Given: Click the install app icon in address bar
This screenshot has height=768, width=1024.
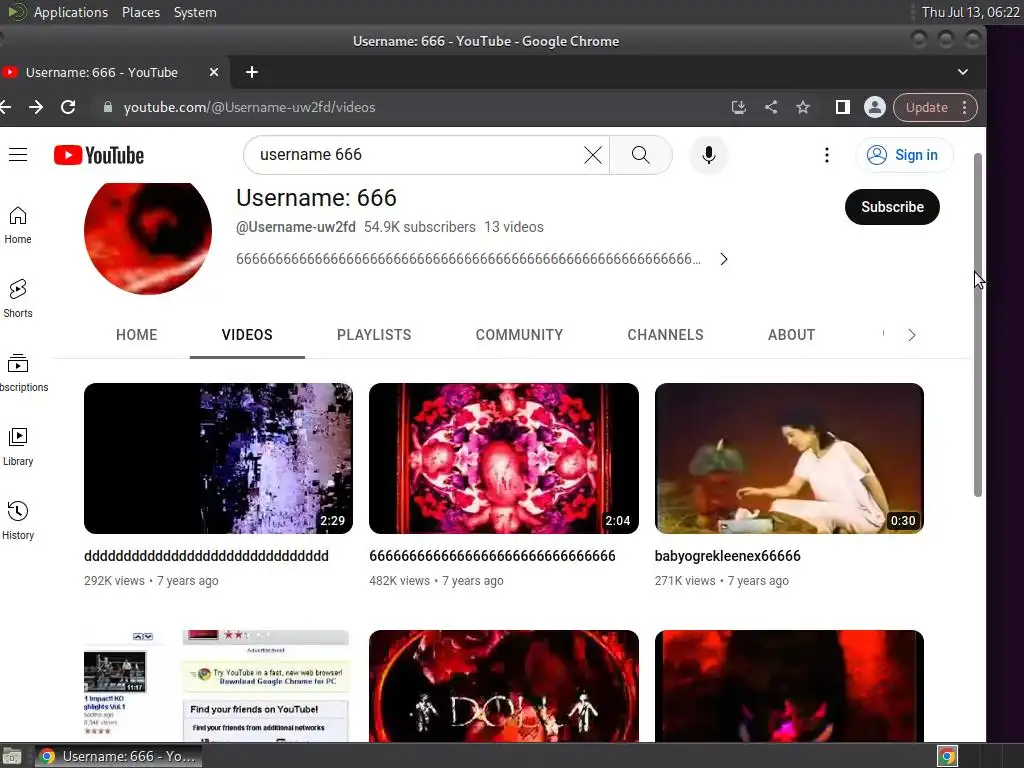Looking at the screenshot, I should [739, 107].
